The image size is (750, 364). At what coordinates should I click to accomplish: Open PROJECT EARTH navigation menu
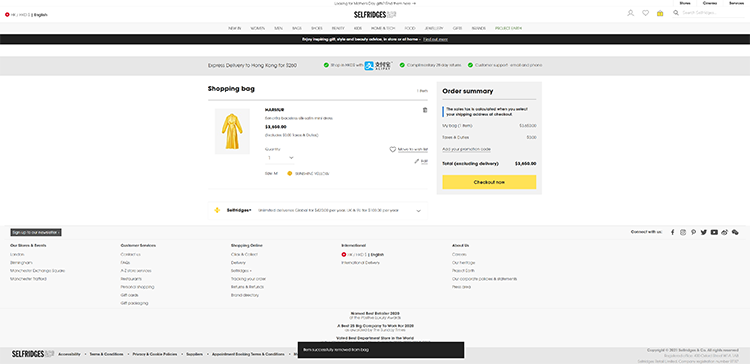[508, 29]
